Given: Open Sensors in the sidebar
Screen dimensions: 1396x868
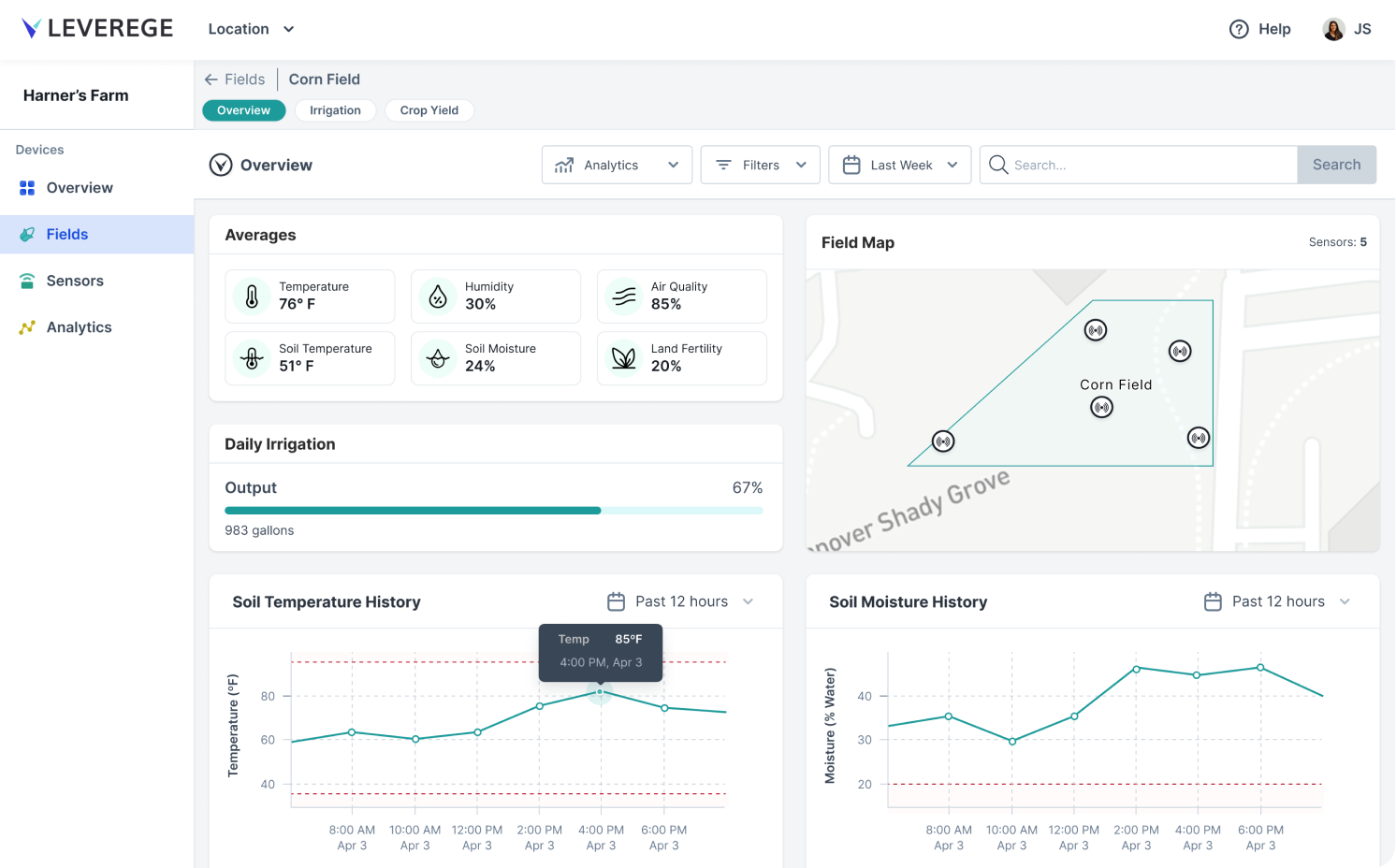Looking at the screenshot, I should coord(74,281).
